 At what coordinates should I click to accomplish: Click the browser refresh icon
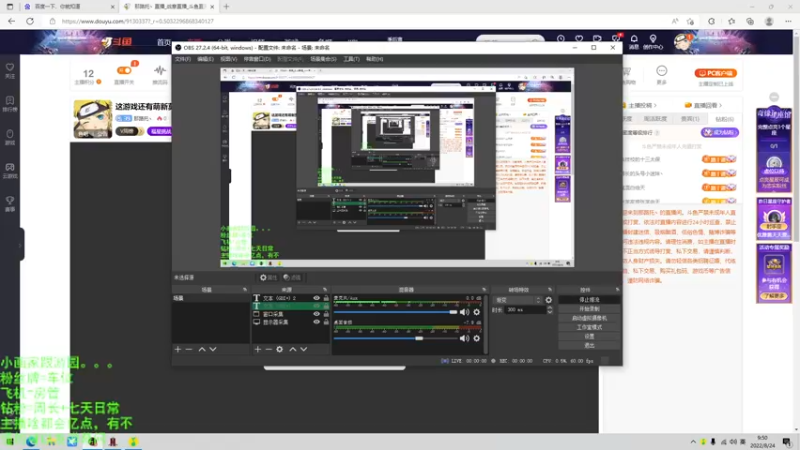pos(30,21)
